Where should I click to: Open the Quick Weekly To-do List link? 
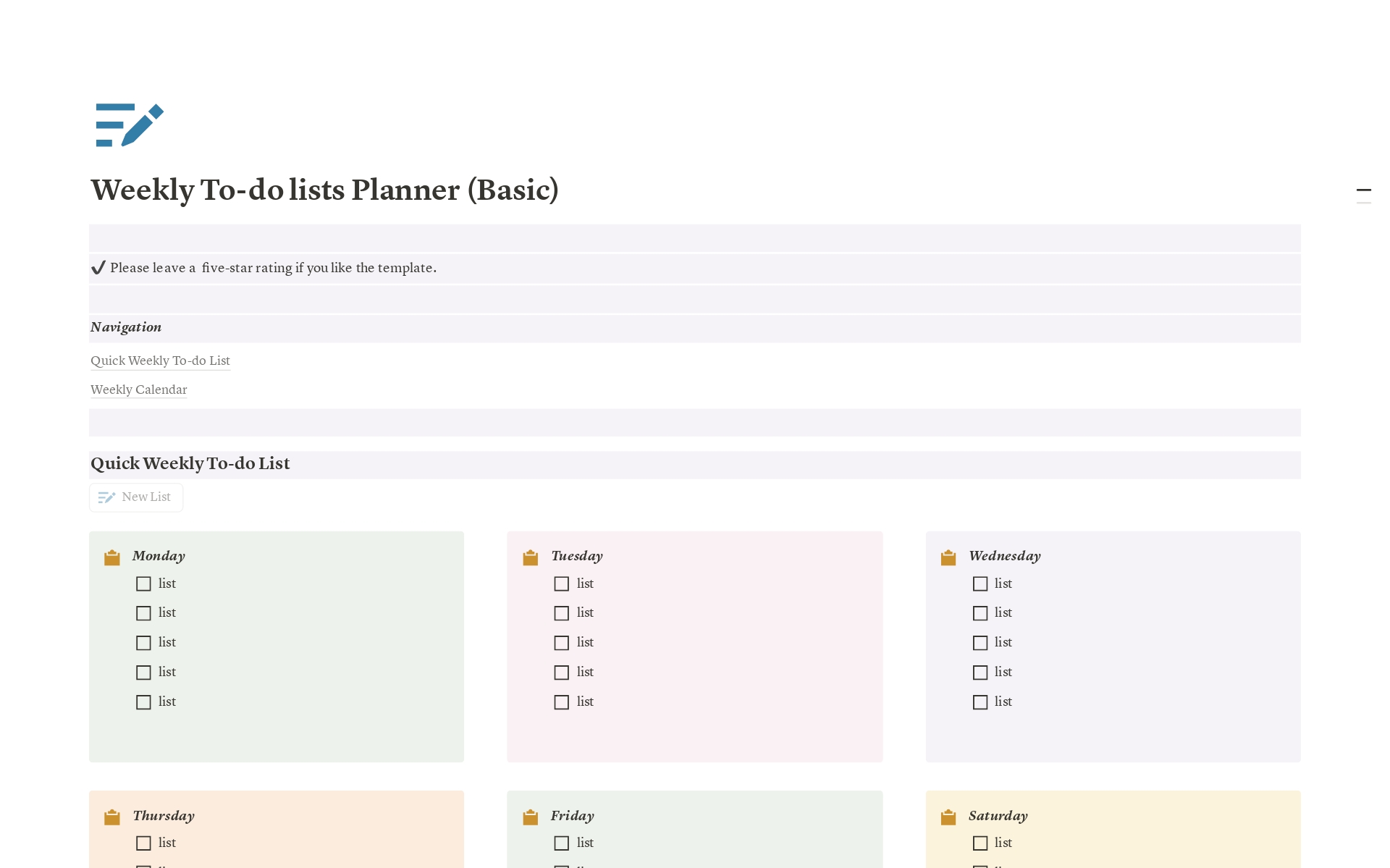(x=160, y=361)
